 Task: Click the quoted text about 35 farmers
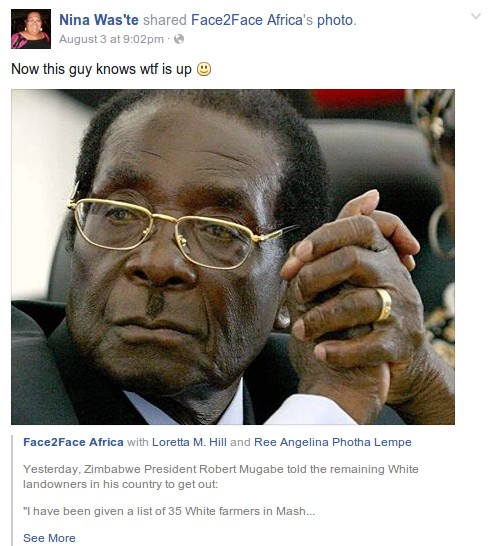169,511
